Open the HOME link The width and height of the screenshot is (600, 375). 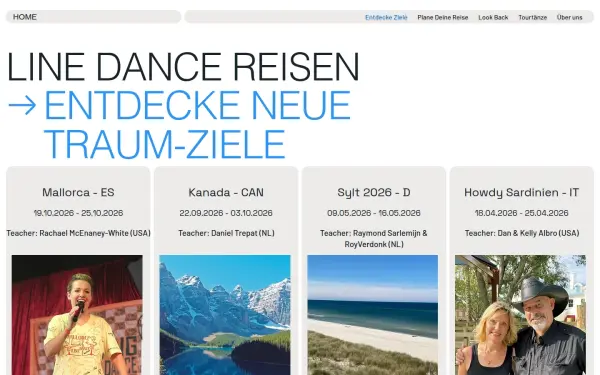point(25,17)
